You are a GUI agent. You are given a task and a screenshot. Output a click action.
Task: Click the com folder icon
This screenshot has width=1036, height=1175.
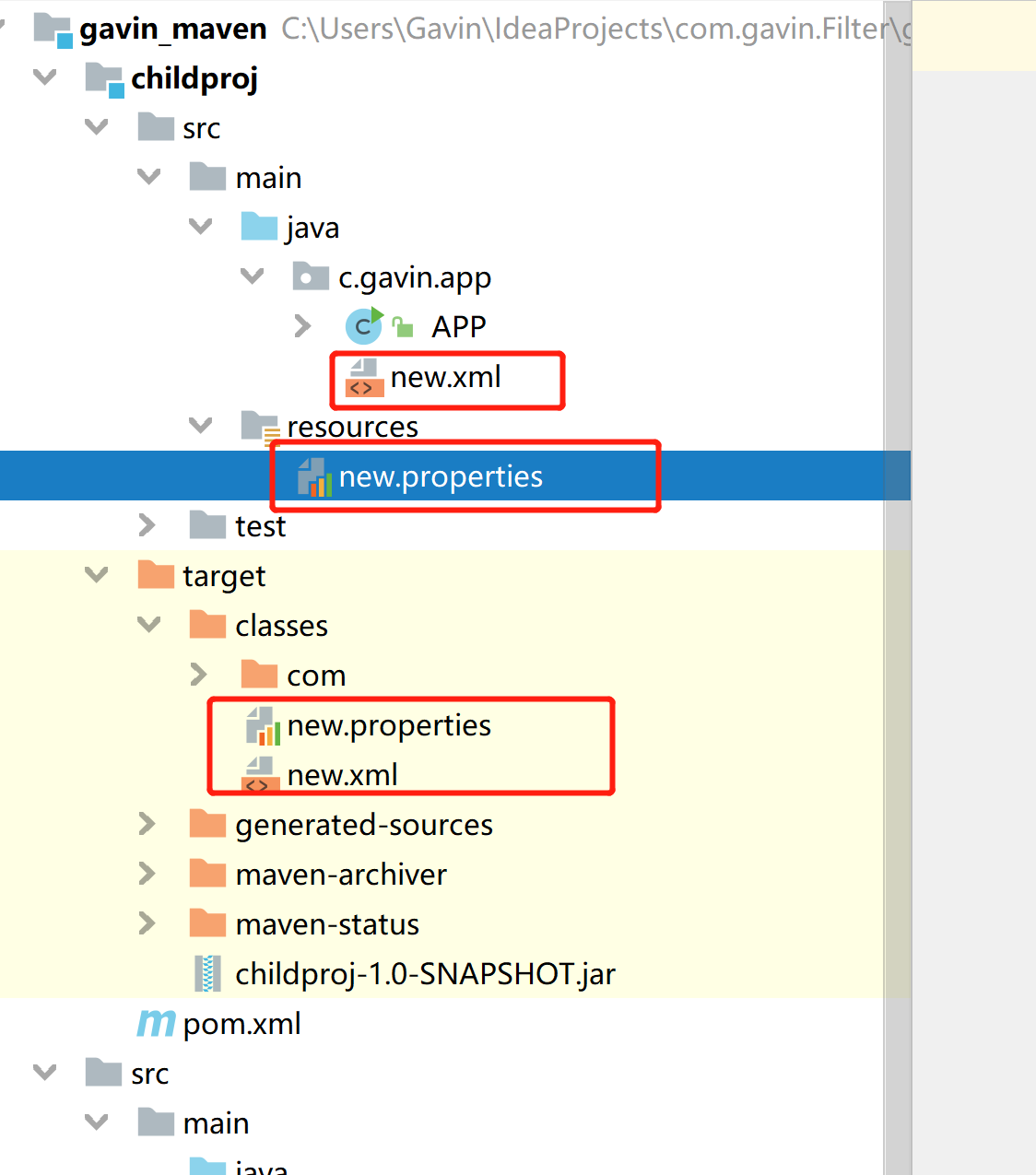[259, 675]
